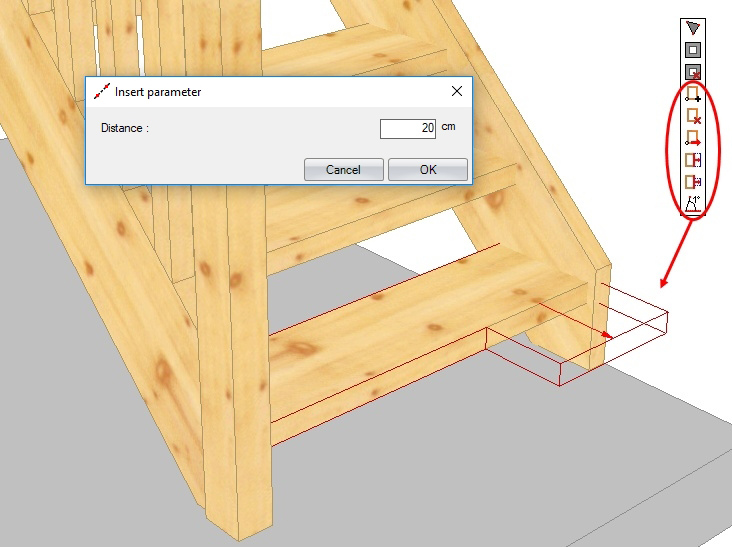Click the gray square frame with red X
The width and height of the screenshot is (732, 547).
pyautogui.click(x=693, y=72)
